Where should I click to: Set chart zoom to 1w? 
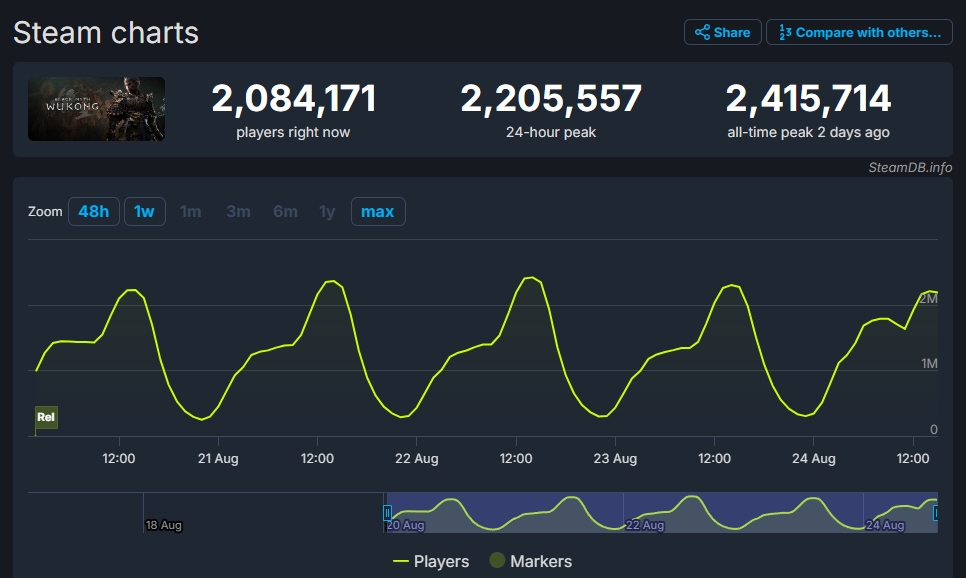(x=145, y=211)
